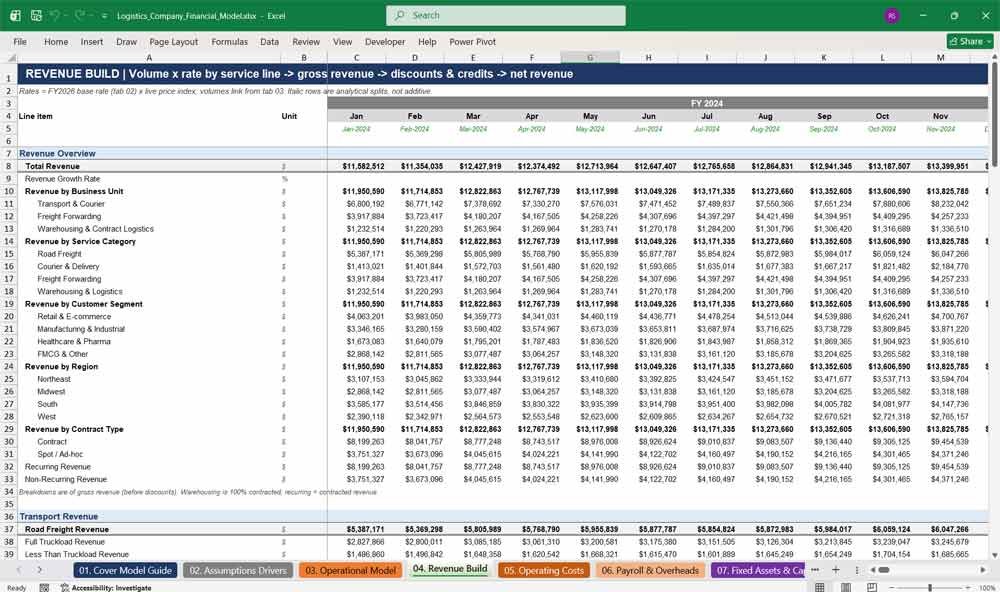This screenshot has height=592, width=1000.
Task: Select the Spot / Ad-hoc row label
Action: point(149,454)
